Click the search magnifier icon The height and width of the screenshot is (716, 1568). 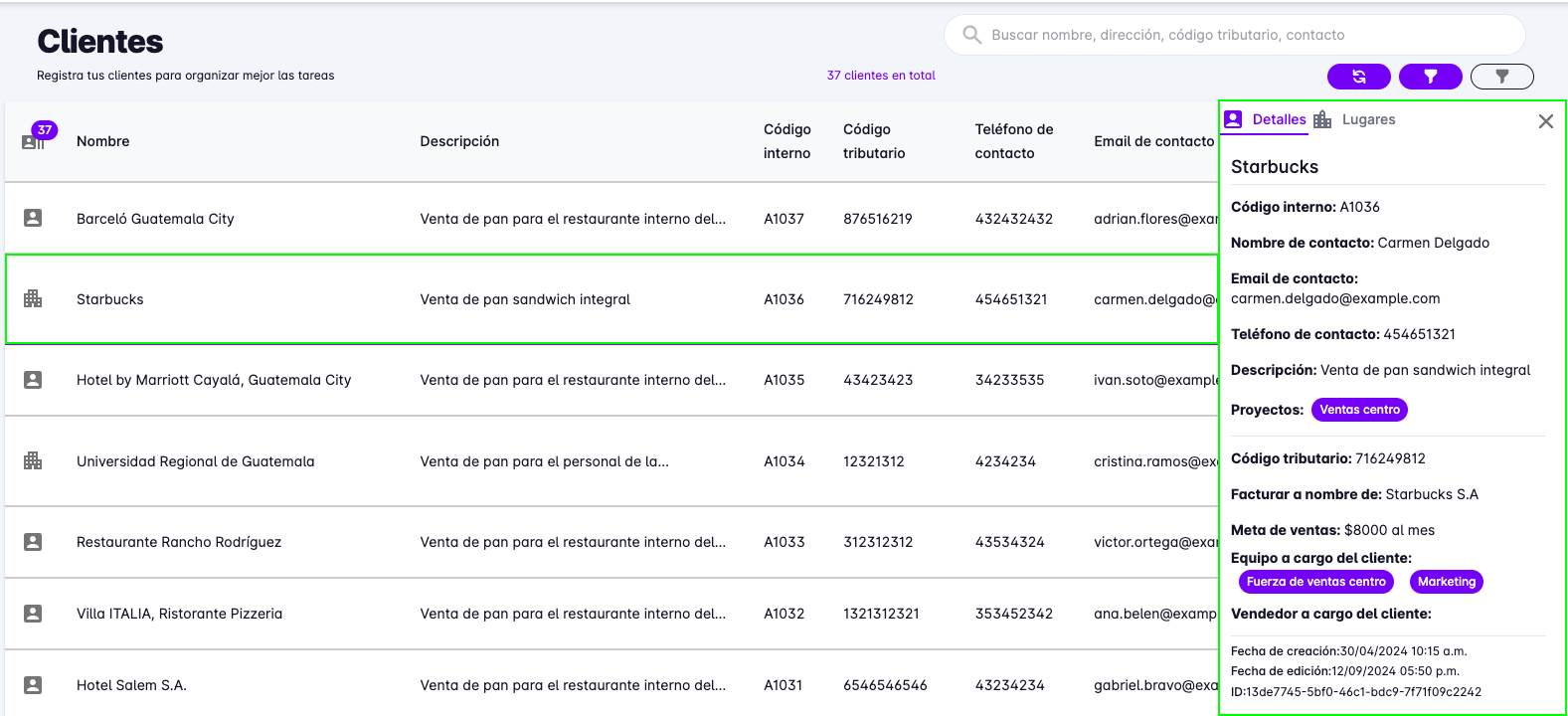(x=971, y=35)
